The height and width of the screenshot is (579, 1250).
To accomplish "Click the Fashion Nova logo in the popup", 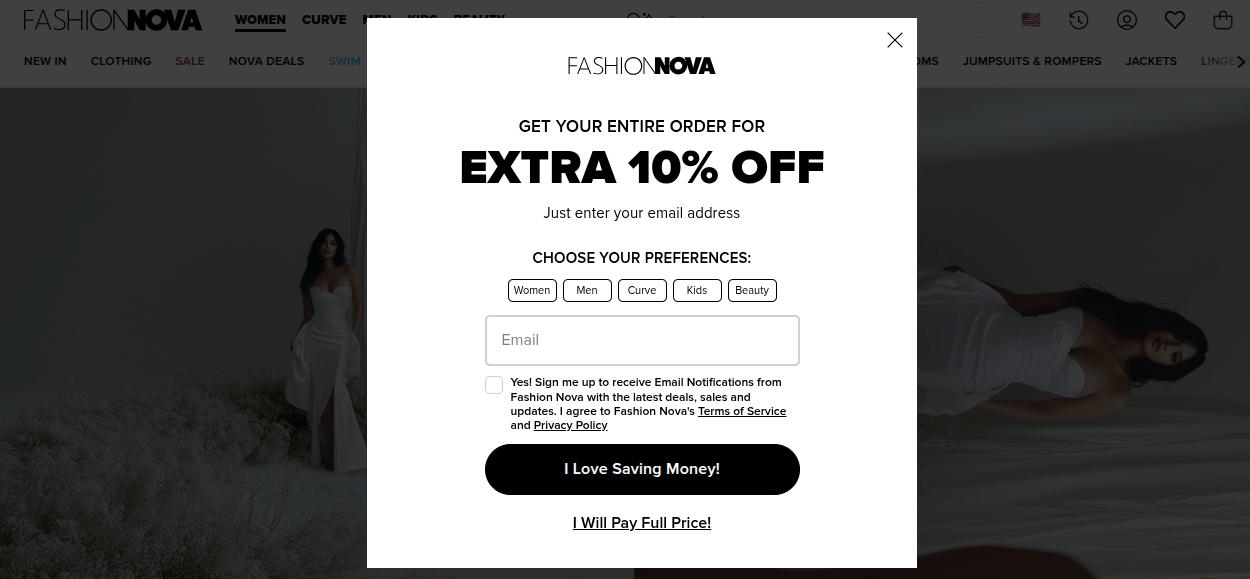I will point(641,65).
